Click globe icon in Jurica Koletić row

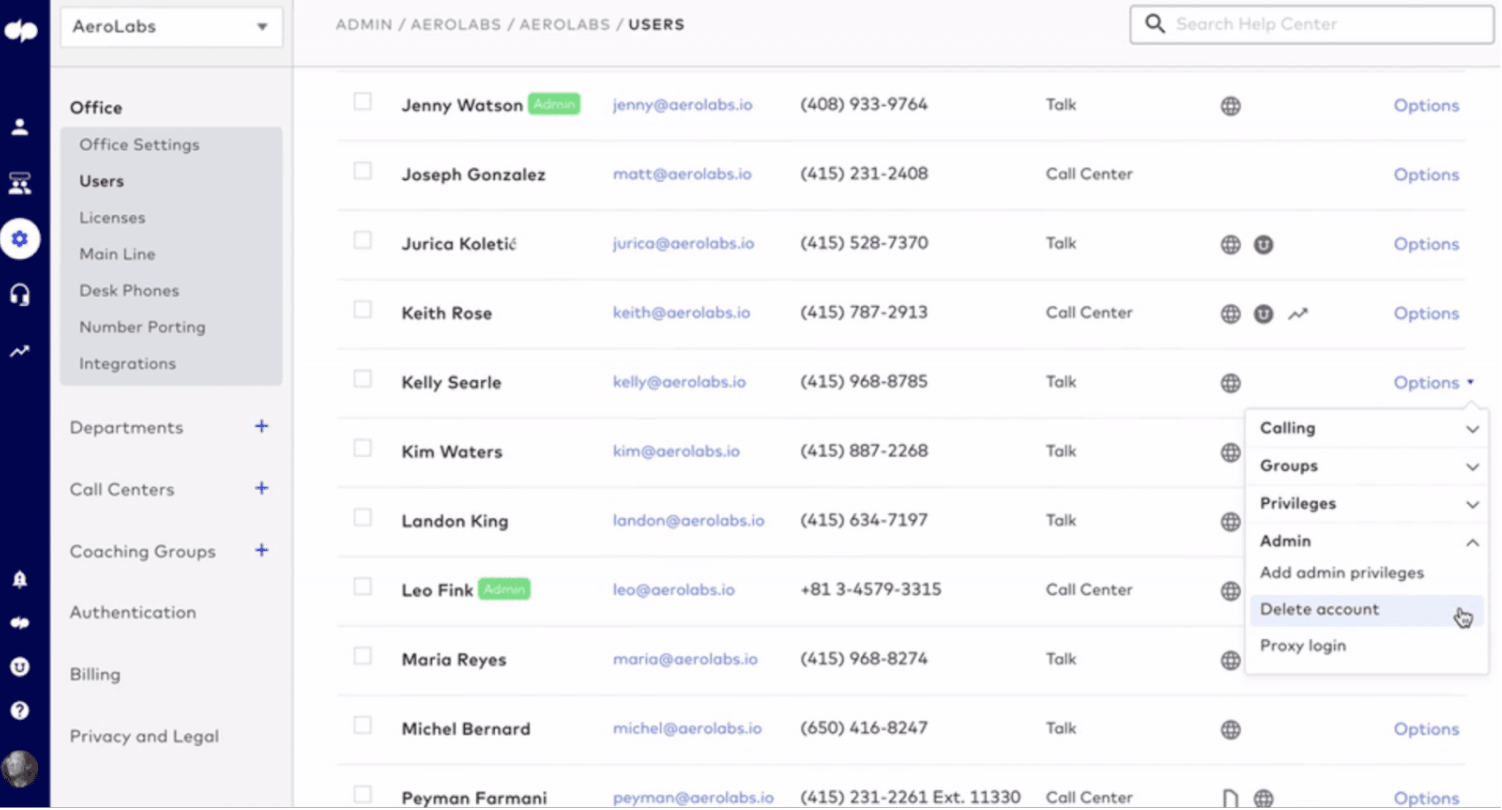click(1231, 244)
